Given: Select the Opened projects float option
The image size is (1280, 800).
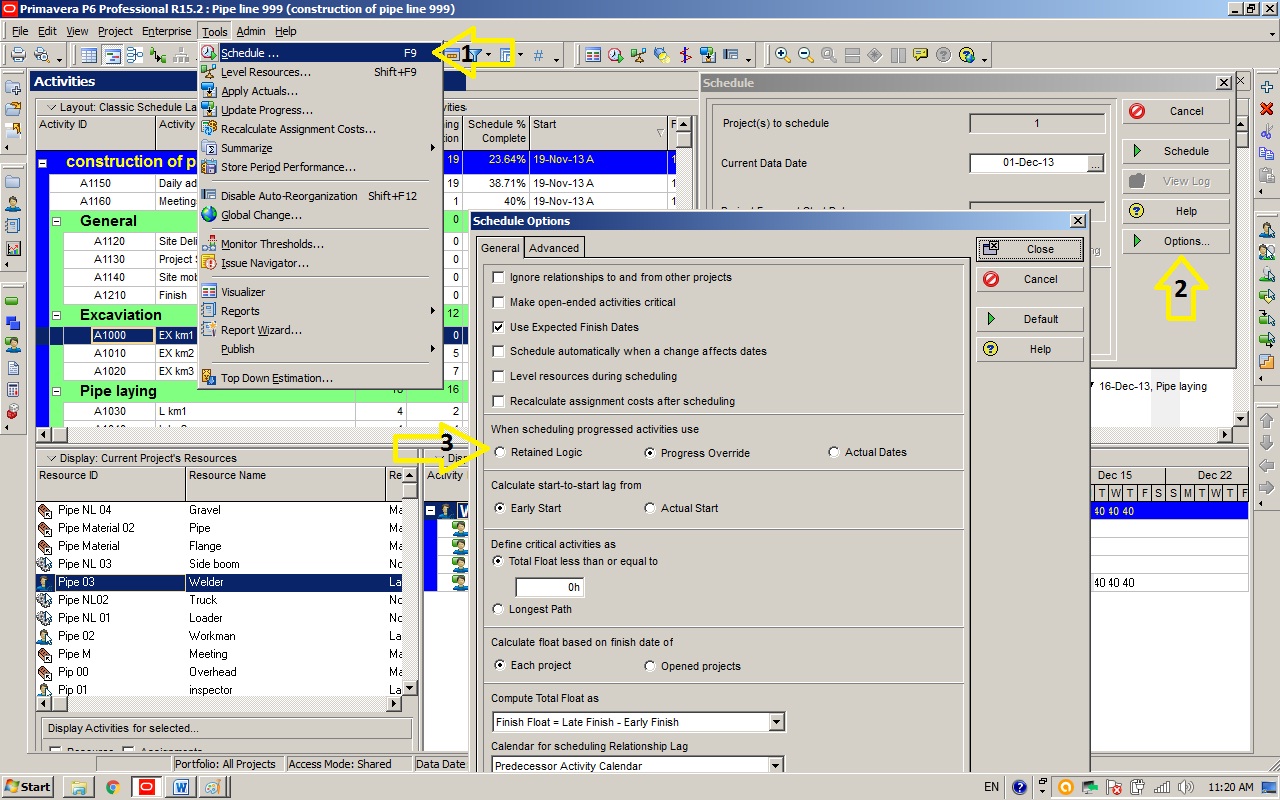Looking at the screenshot, I should (650, 666).
